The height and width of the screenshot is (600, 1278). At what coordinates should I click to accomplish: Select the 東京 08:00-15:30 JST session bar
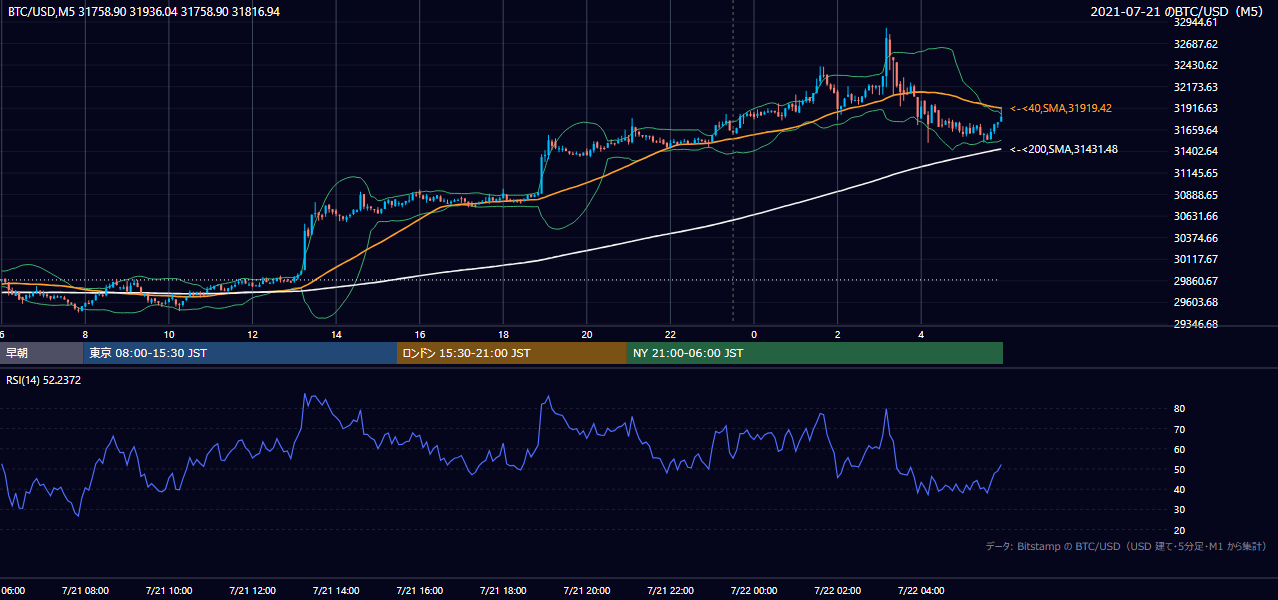pos(240,353)
